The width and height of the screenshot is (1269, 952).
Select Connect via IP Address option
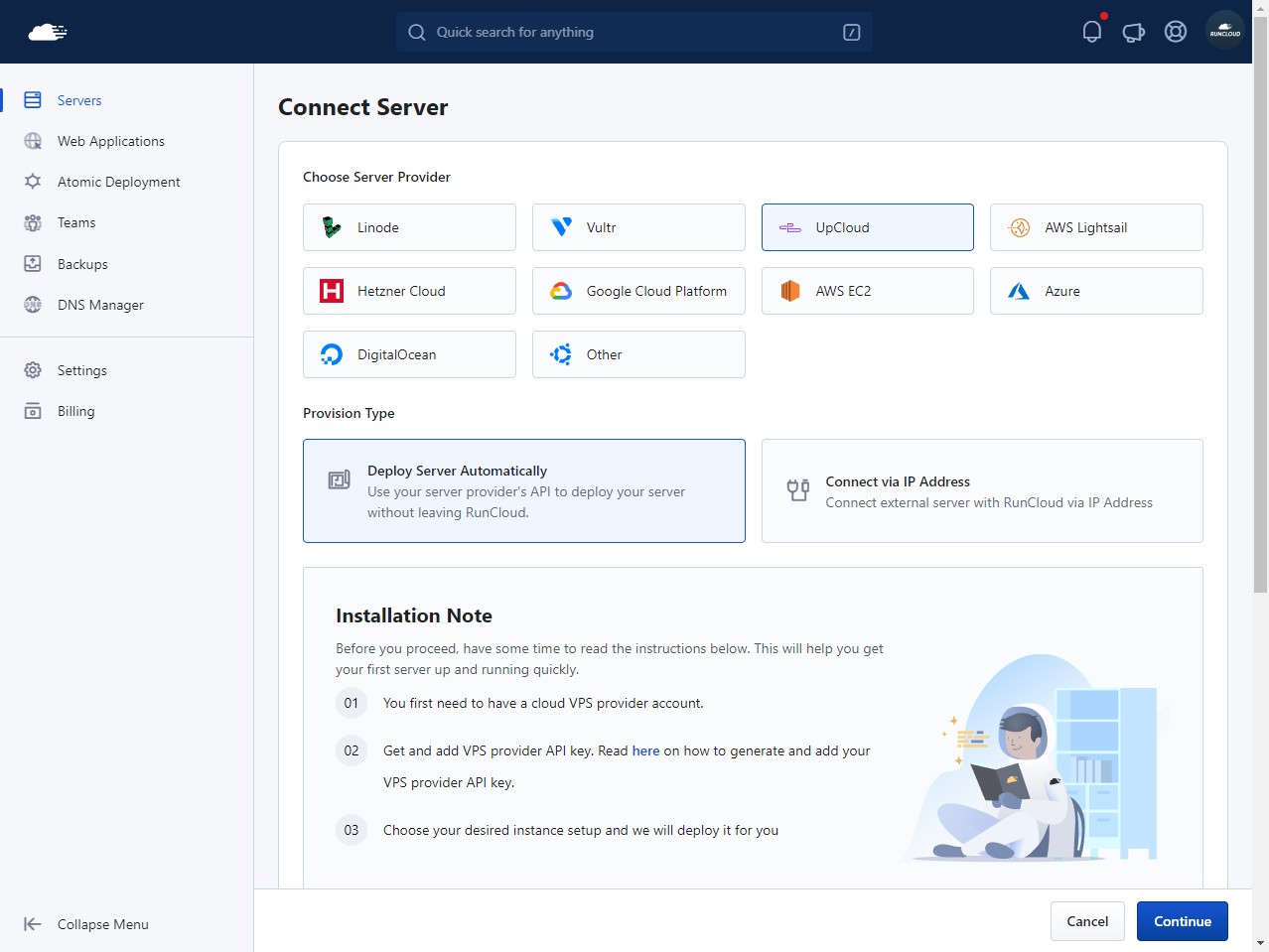point(981,491)
